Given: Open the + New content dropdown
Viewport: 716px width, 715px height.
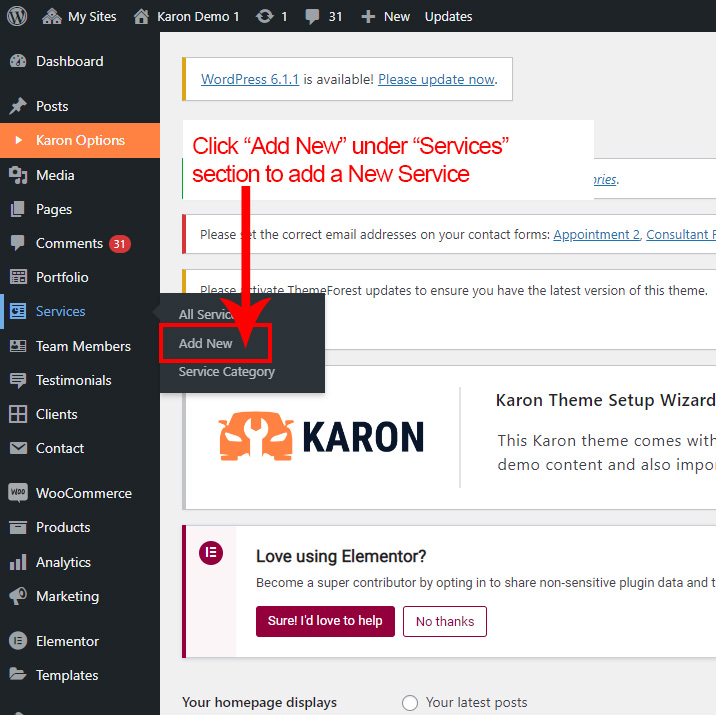Looking at the screenshot, I should (385, 16).
